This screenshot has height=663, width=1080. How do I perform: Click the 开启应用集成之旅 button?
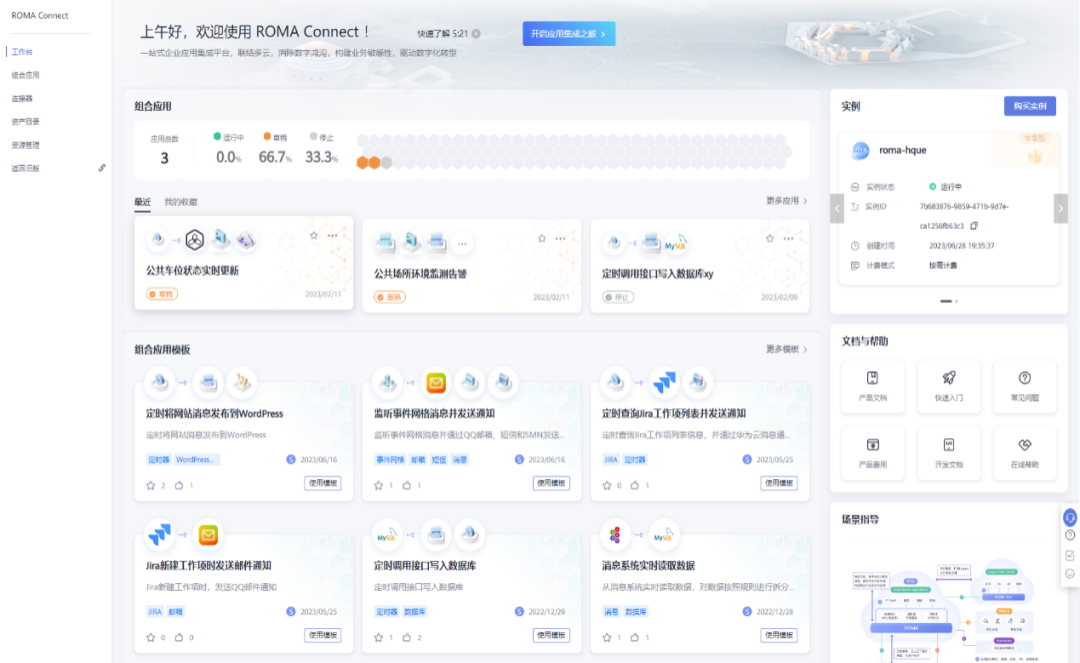569,34
